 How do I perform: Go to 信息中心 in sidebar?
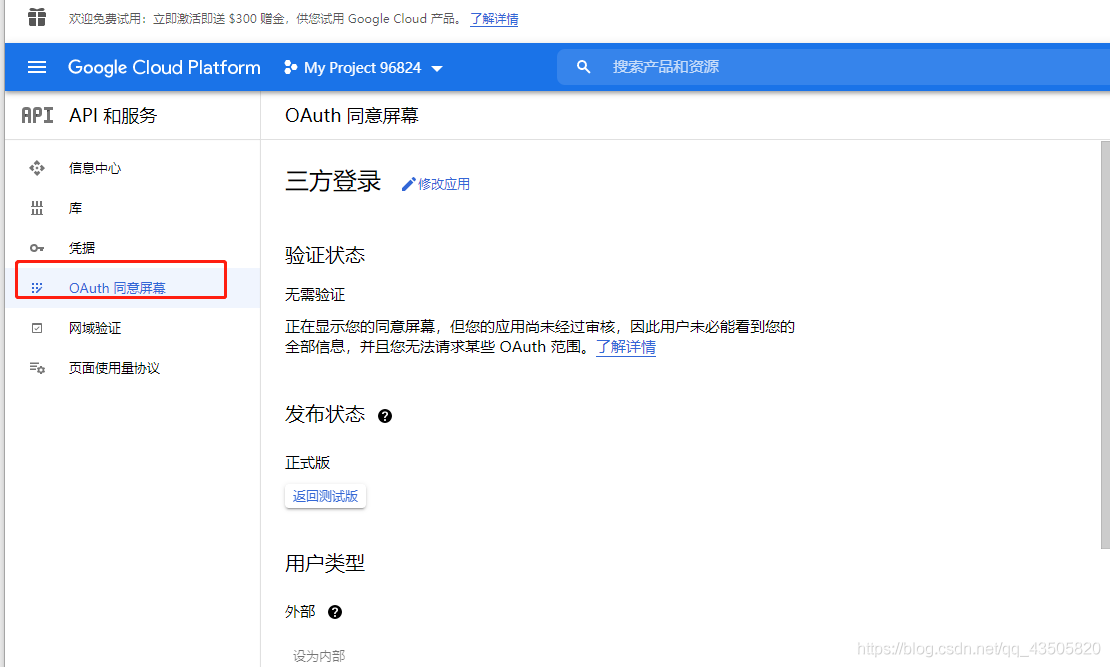[x=95, y=168]
